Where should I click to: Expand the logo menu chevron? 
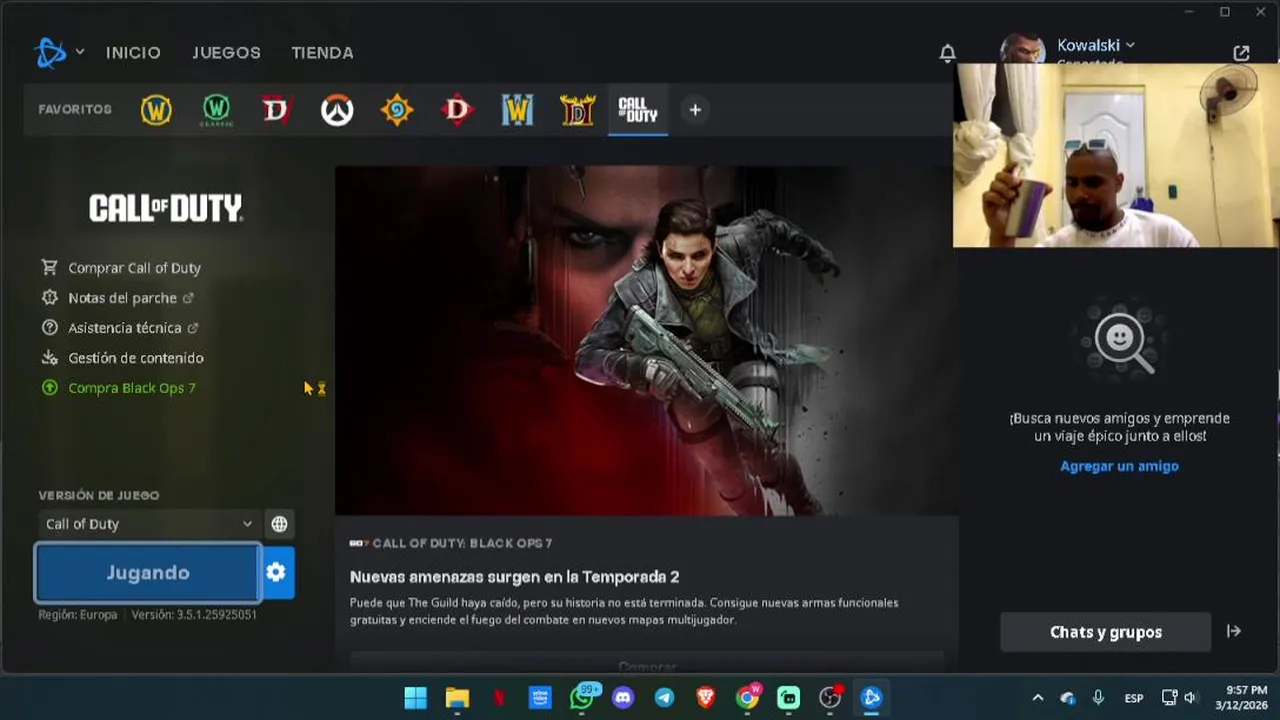pyautogui.click(x=80, y=52)
